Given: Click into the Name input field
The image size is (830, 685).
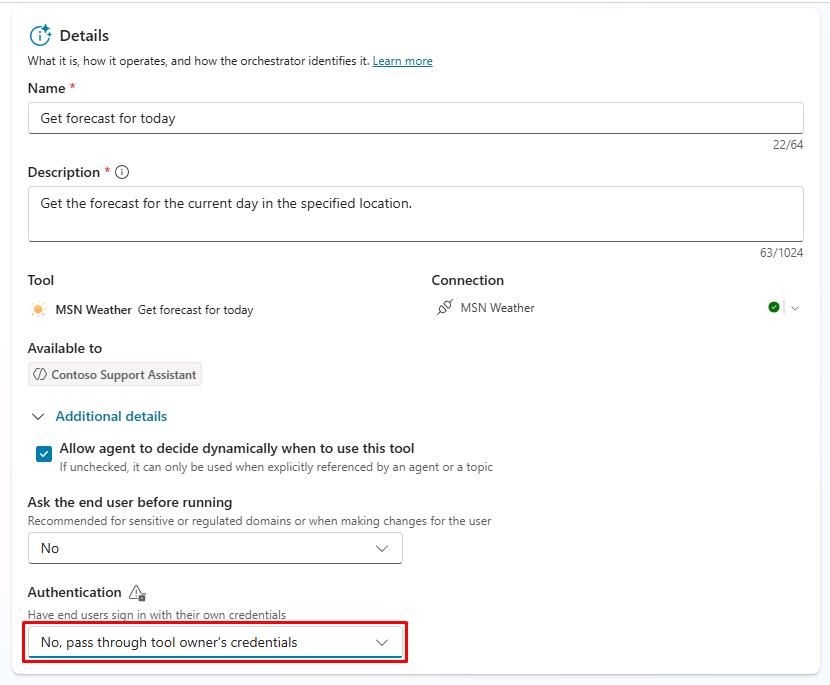Looking at the screenshot, I should tap(415, 118).
